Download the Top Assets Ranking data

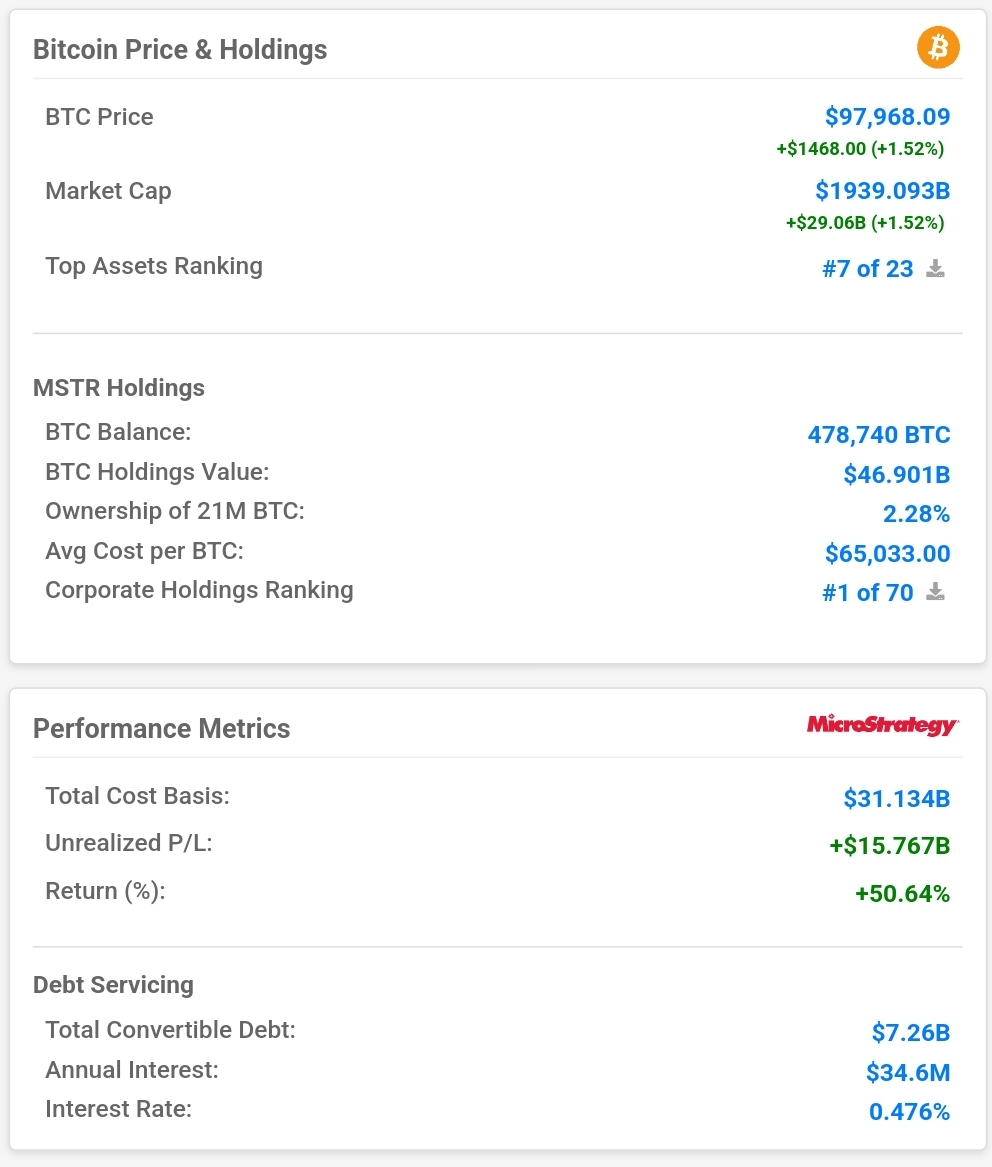pyautogui.click(x=935, y=269)
